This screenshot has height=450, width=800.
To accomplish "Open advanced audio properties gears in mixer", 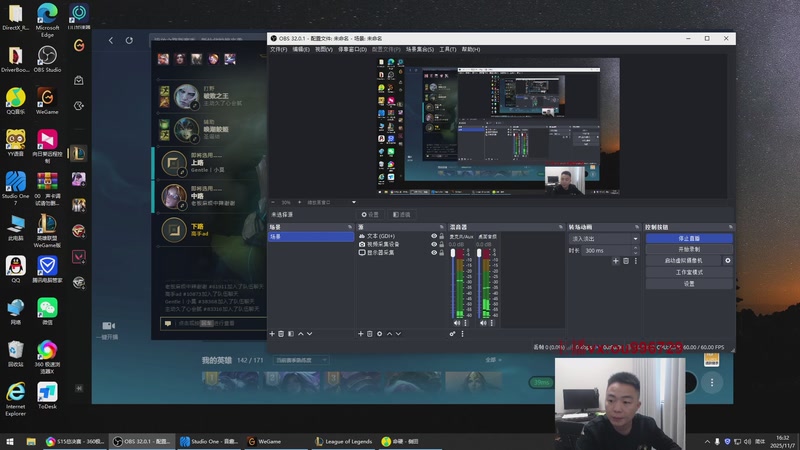I will [x=453, y=334].
